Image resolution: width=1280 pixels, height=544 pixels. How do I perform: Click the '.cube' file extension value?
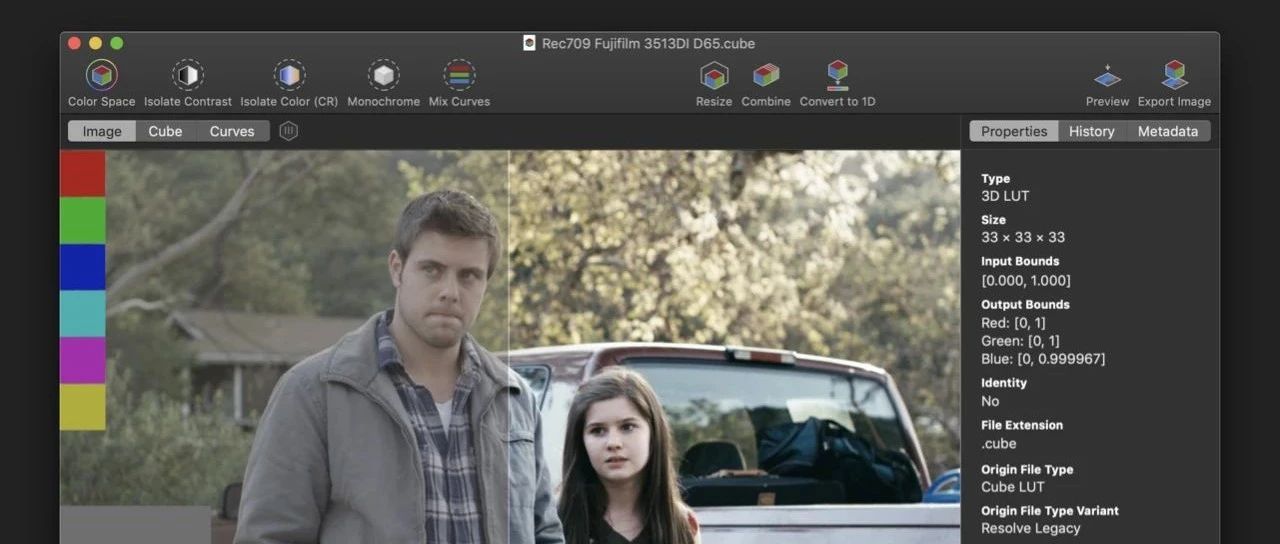pos(999,444)
